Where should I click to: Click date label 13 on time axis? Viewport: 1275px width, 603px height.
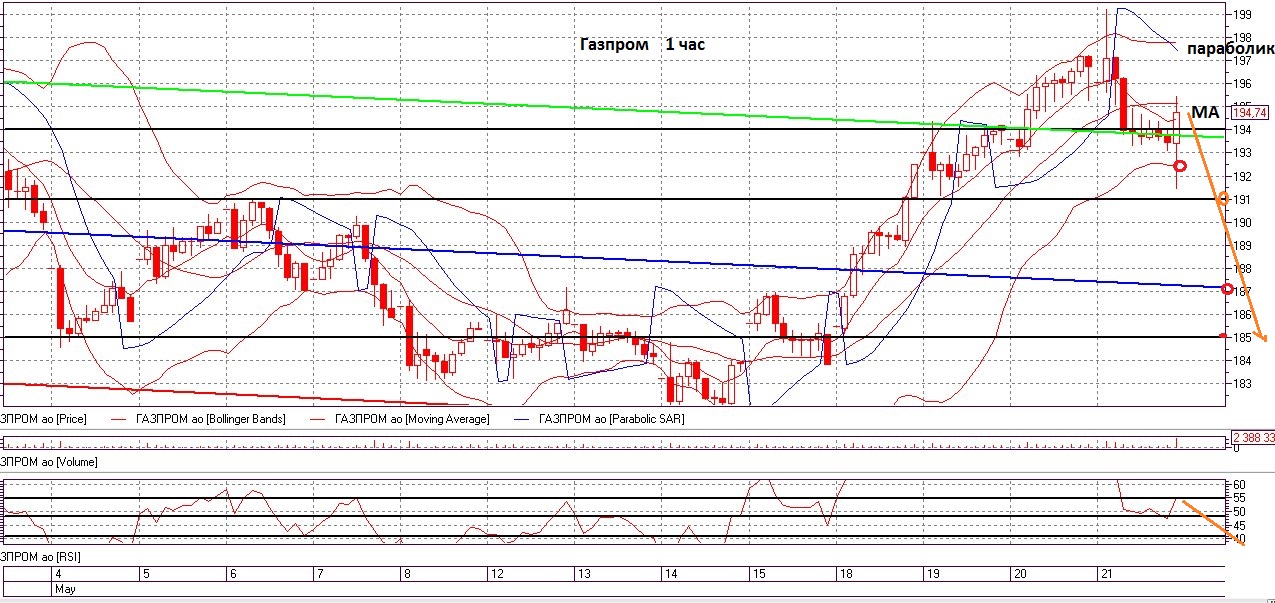(x=582, y=574)
